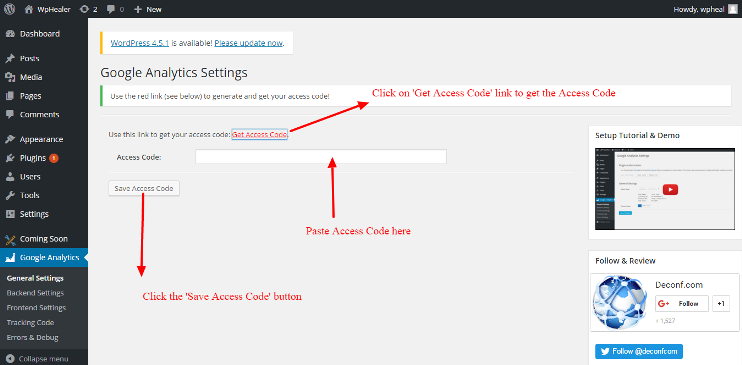Click the Posts pushpin icon
The image size is (742, 365).
click(10, 59)
